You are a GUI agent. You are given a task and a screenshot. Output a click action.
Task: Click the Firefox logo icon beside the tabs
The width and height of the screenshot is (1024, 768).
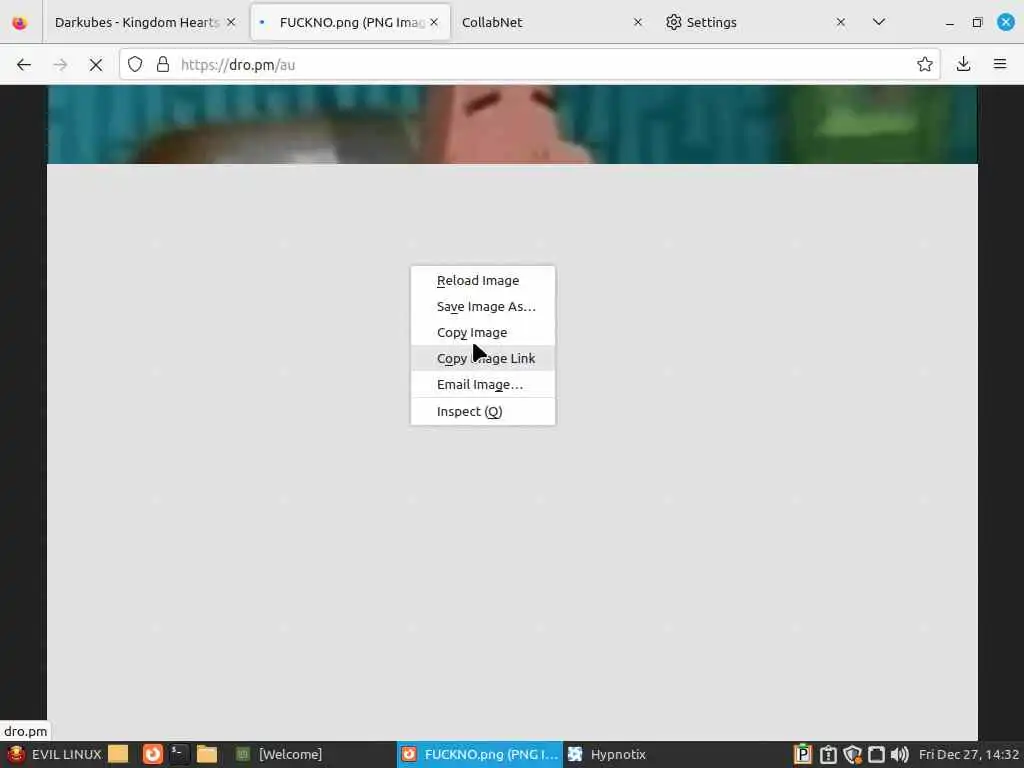click(x=20, y=22)
